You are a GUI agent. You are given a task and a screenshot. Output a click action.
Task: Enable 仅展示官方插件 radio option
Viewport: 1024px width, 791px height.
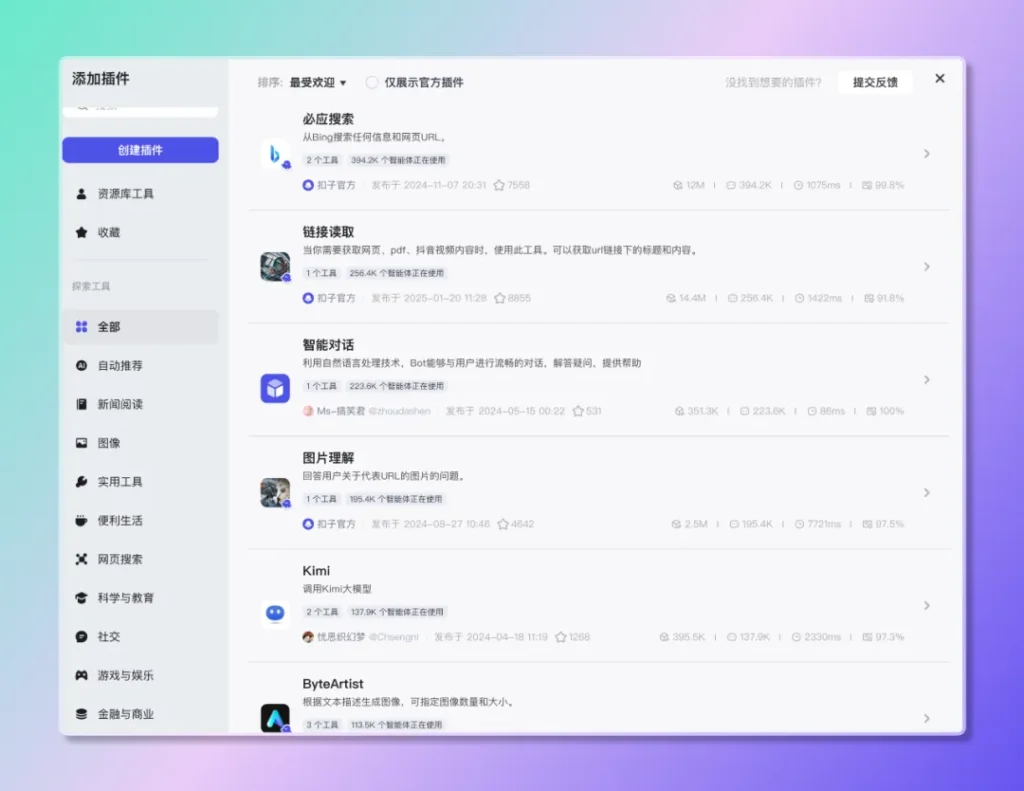(x=372, y=82)
